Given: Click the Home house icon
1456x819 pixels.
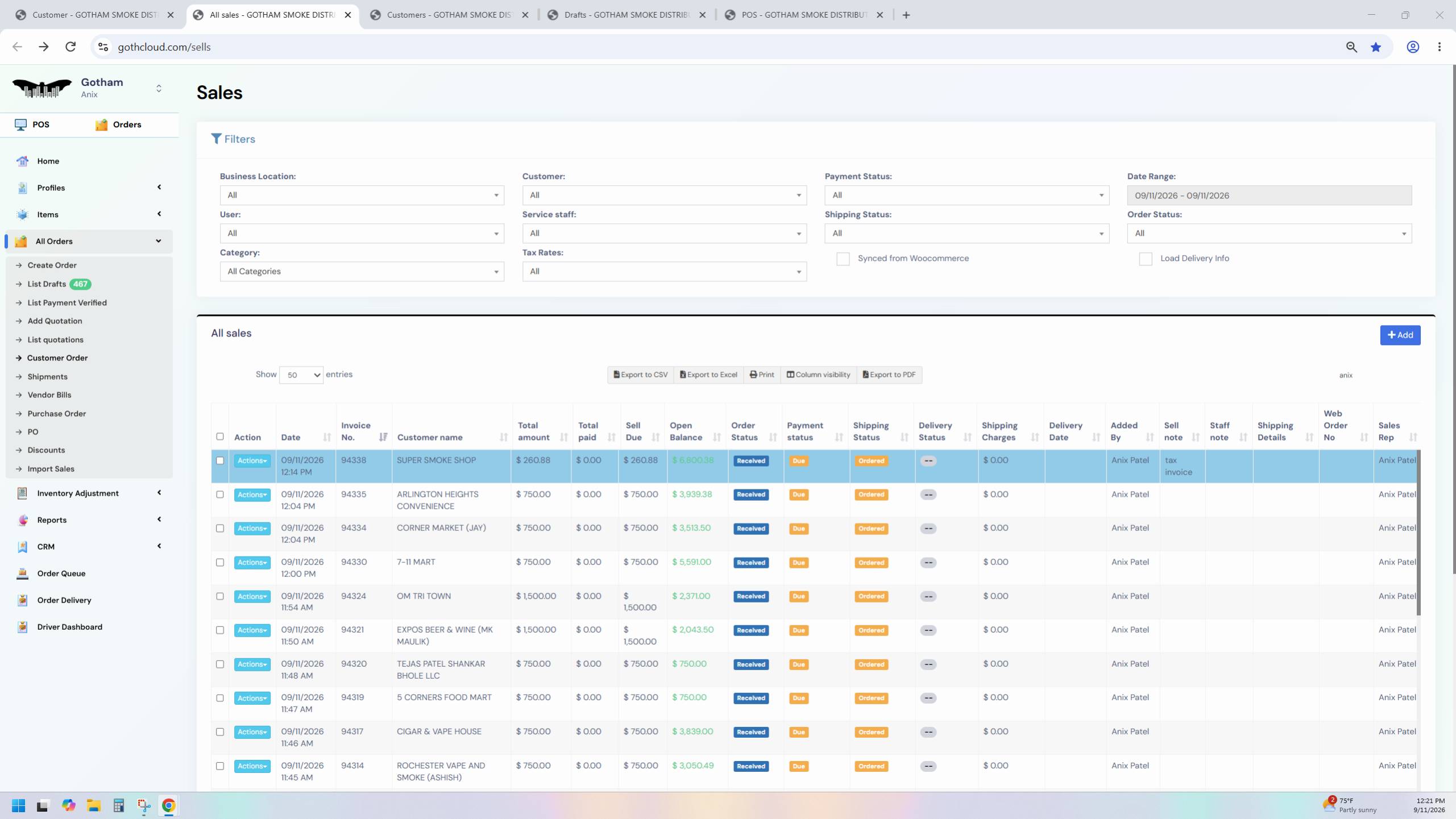Looking at the screenshot, I should [x=22, y=161].
